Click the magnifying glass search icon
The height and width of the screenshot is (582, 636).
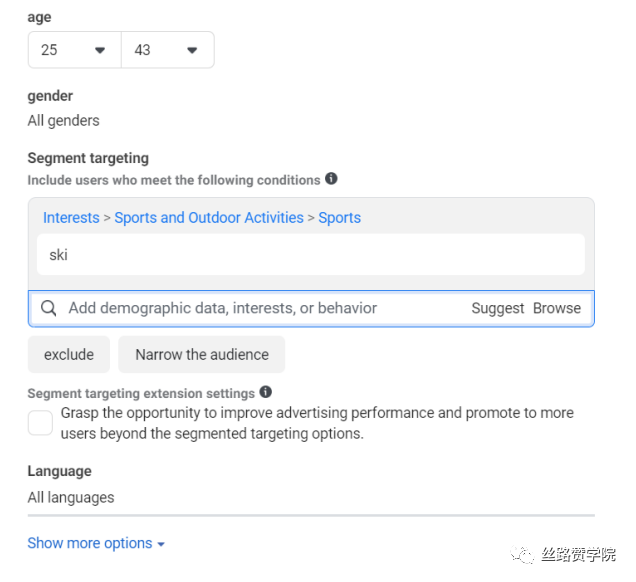pyautogui.click(x=48, y=308)
